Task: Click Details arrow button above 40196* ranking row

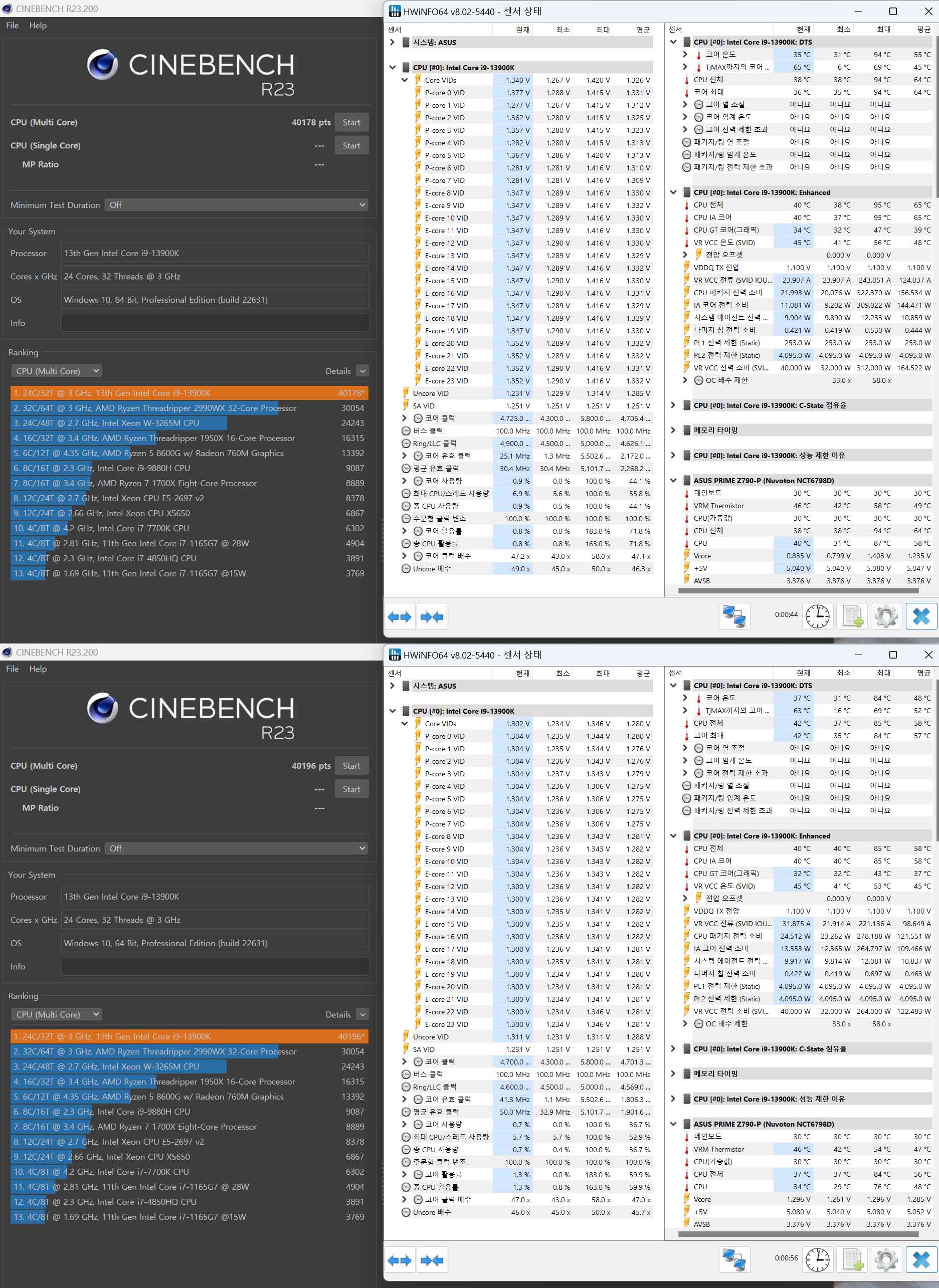Action: point(362,1014)
